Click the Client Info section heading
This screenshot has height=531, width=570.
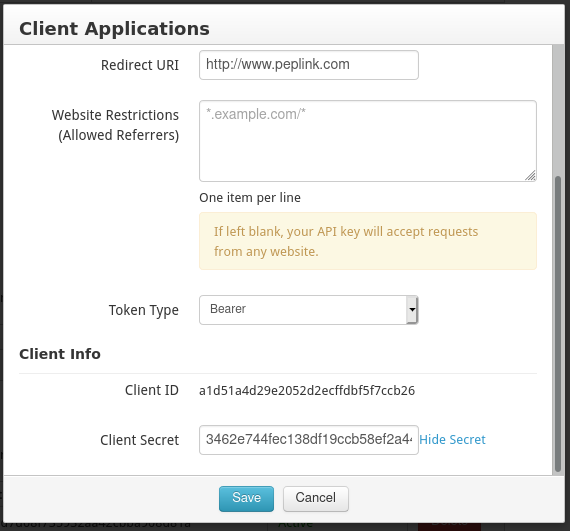click(60, 354)
